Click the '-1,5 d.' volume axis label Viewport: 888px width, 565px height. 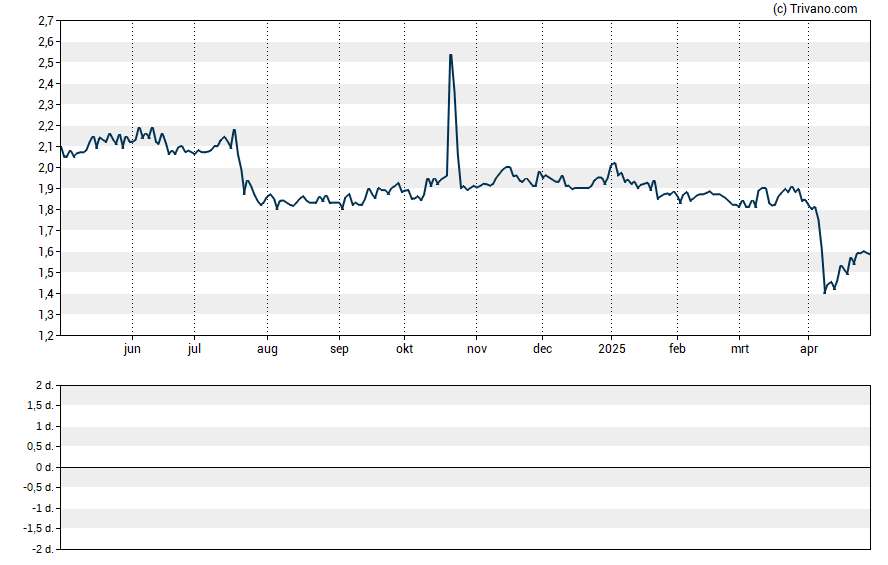tap(39, 529)
